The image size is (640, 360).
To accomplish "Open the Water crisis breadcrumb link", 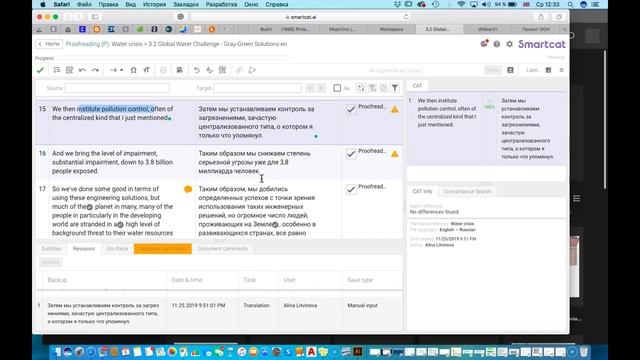I will (x=127, y=44).
